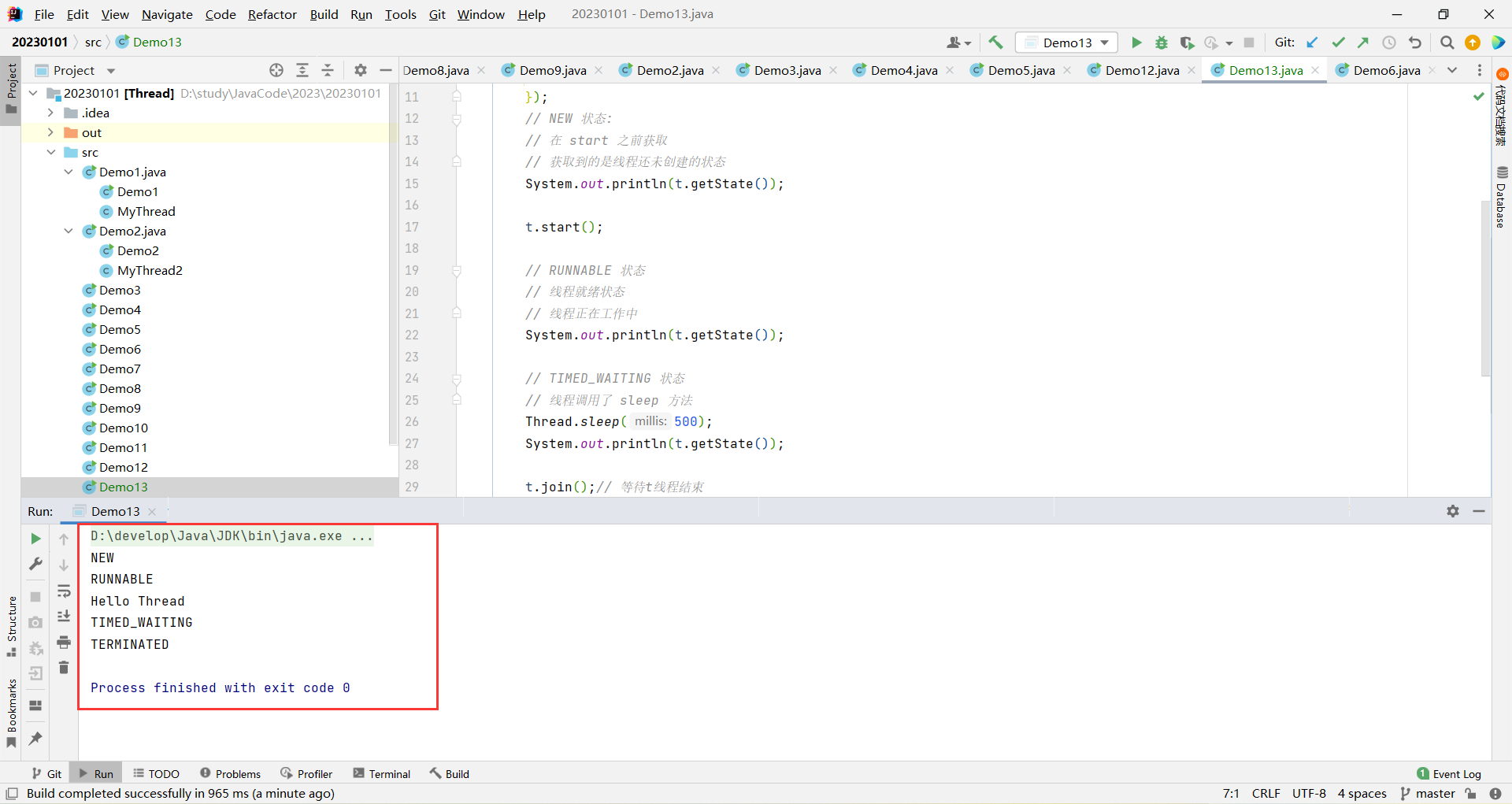Click the Git commit checkmark icon
The height and width of the screenshot is (804, 1512).
point(1338,43)
